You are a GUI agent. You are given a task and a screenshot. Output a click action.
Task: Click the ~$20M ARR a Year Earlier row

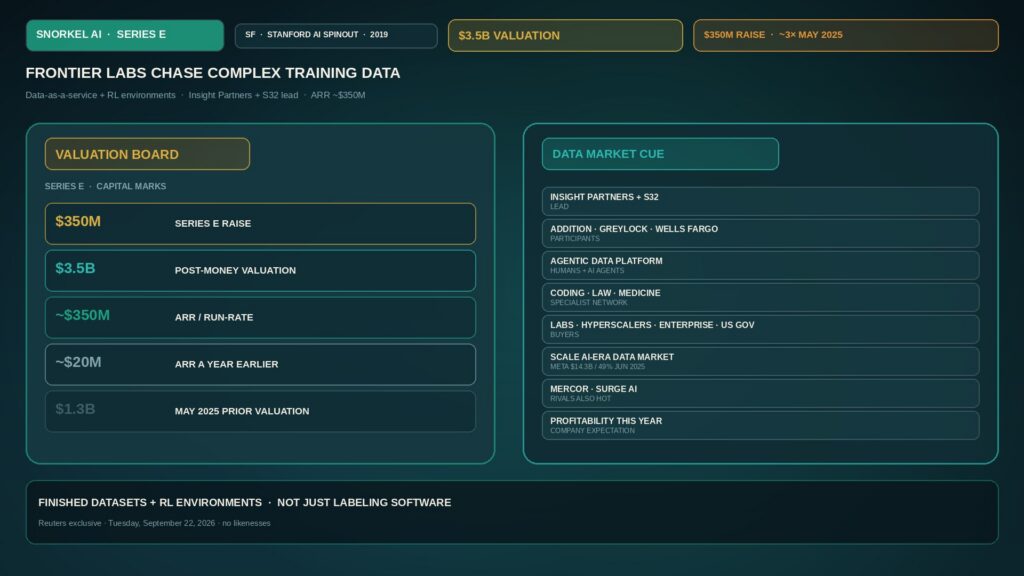pos(260,364)
